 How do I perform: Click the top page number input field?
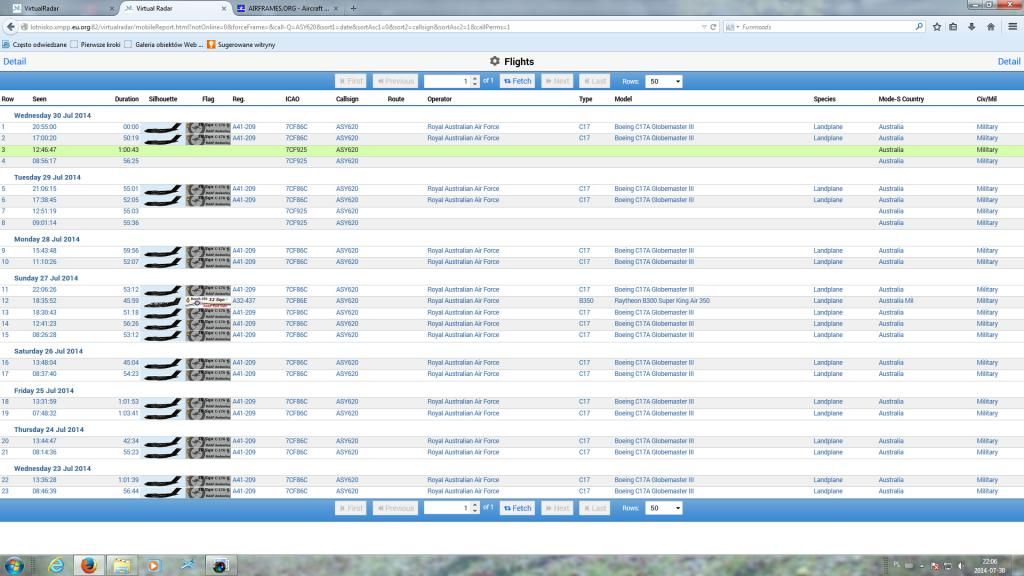pyautogui.click(x=447, y=81)
